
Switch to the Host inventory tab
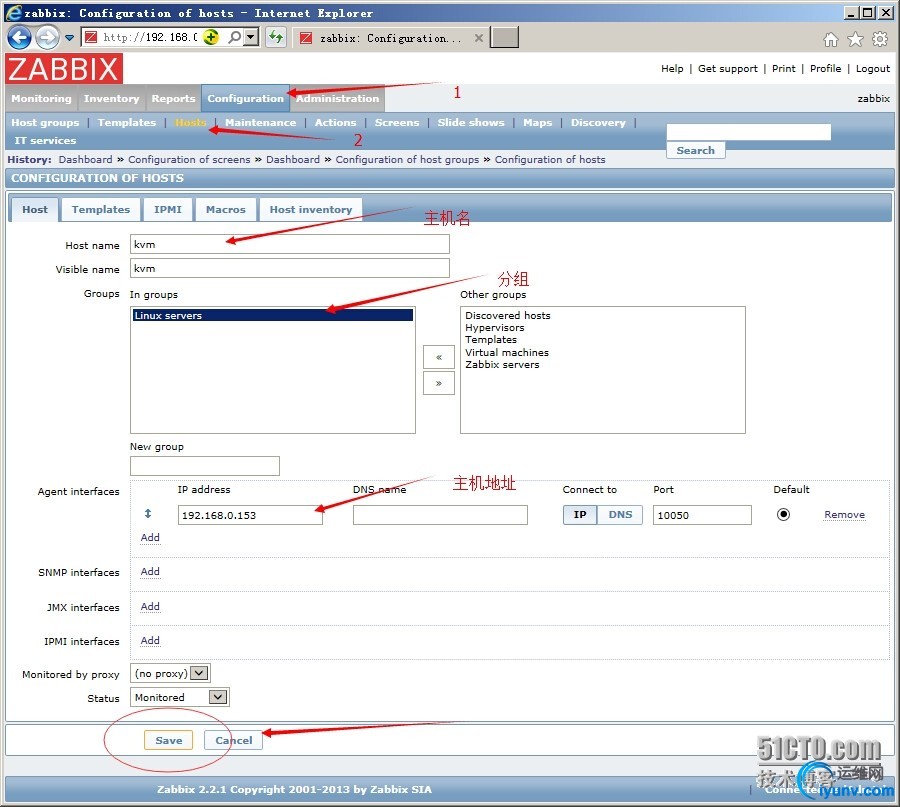click(x=311, y=210)
